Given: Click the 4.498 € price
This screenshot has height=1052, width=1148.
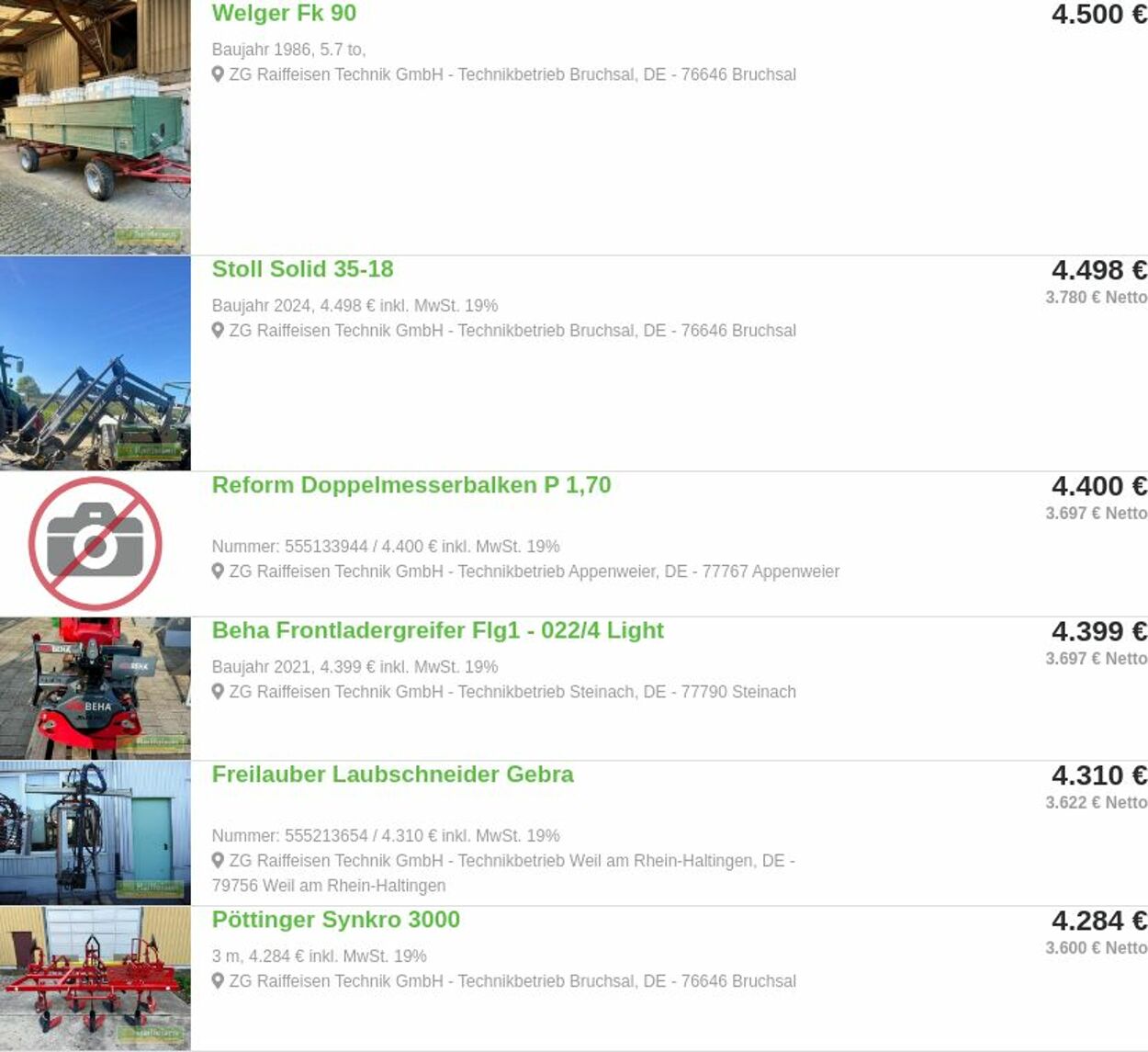Looking at the screenshot, I should pos(1099,270).
